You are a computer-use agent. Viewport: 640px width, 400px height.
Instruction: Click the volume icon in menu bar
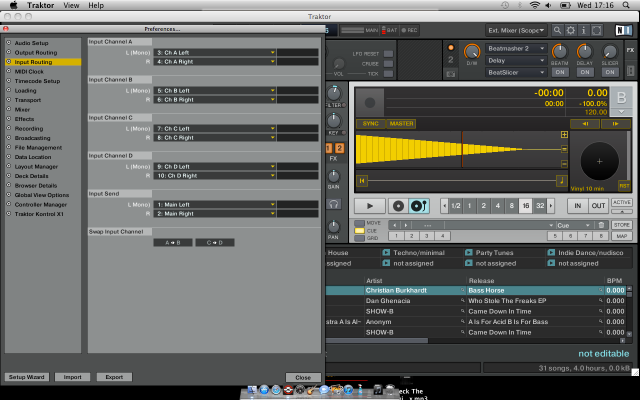(548, 5)
